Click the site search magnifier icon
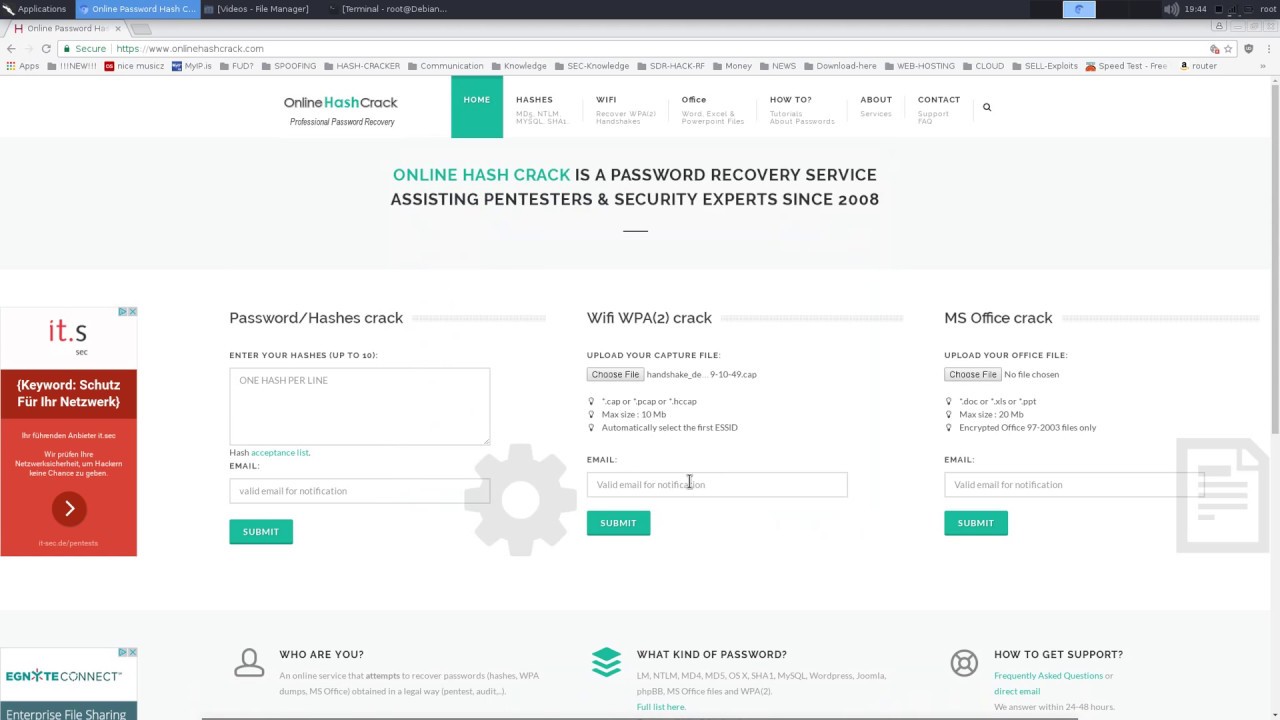 (987, 107)
